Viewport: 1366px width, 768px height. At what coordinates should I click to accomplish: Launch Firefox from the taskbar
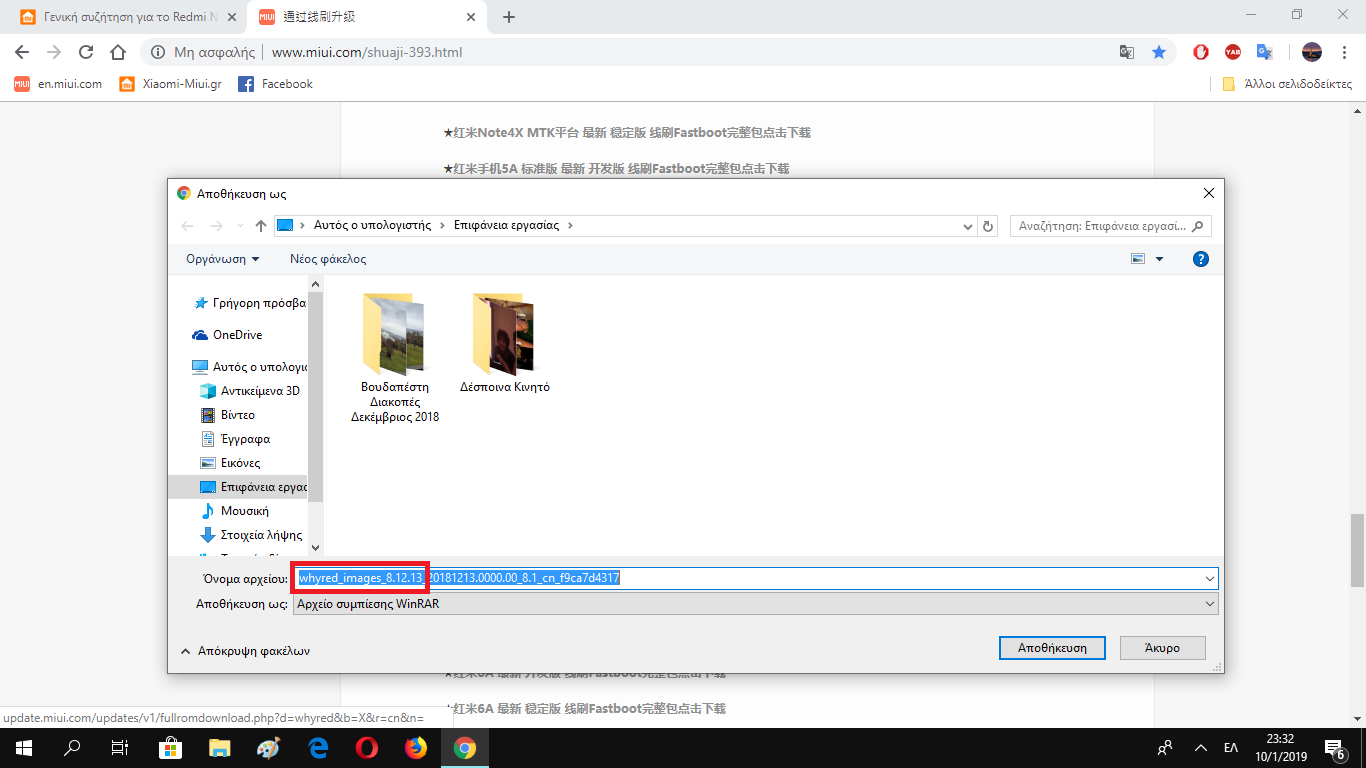tap(416, 748)
